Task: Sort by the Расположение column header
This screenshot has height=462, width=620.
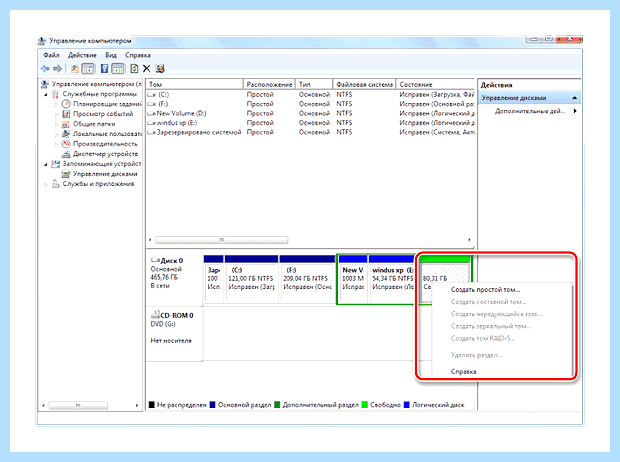Action: tap(269, 84)
